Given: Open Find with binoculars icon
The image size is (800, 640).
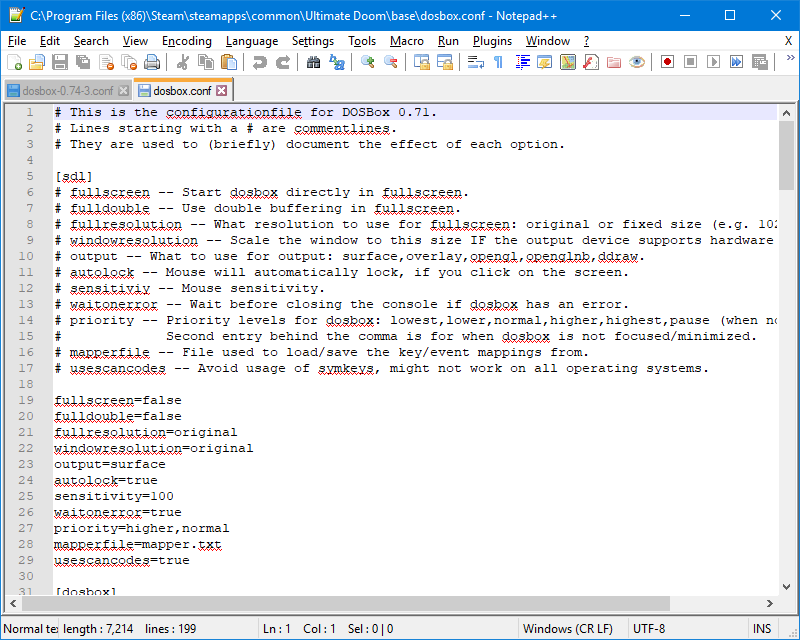Looking at the screenshot, I should click(x=313, y=62).
